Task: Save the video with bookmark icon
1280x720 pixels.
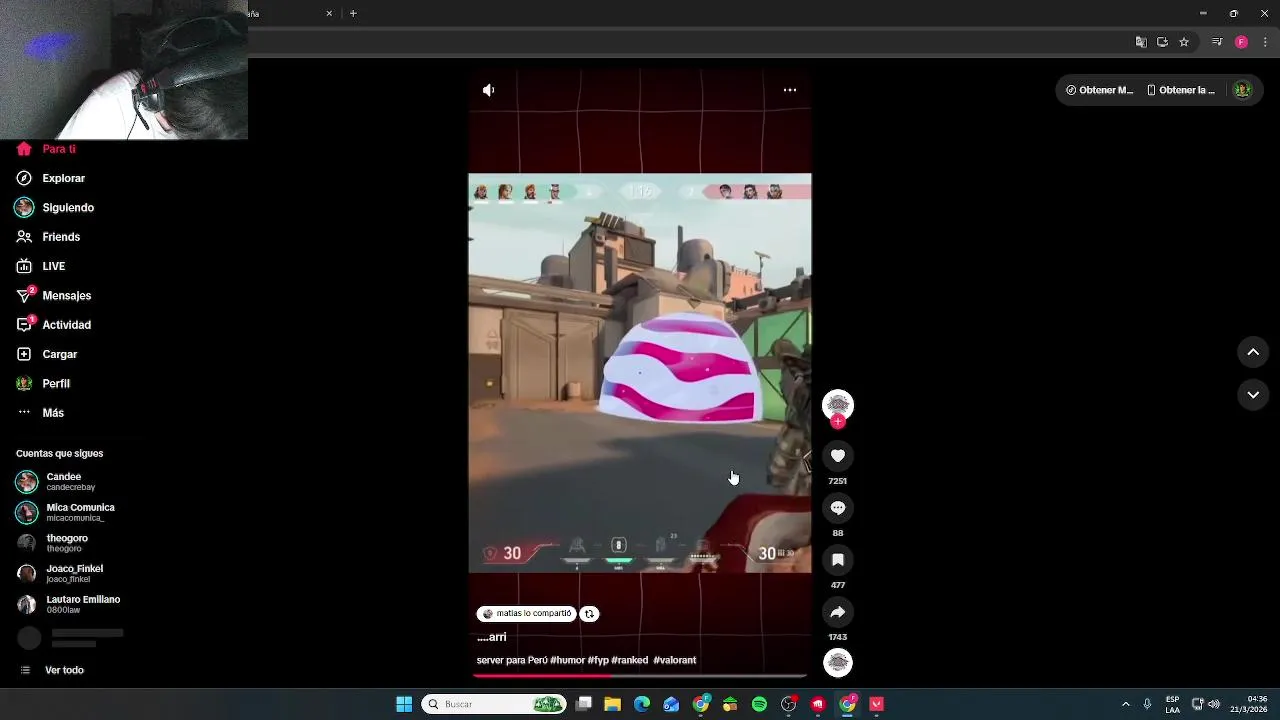Action: click(838, 560)
